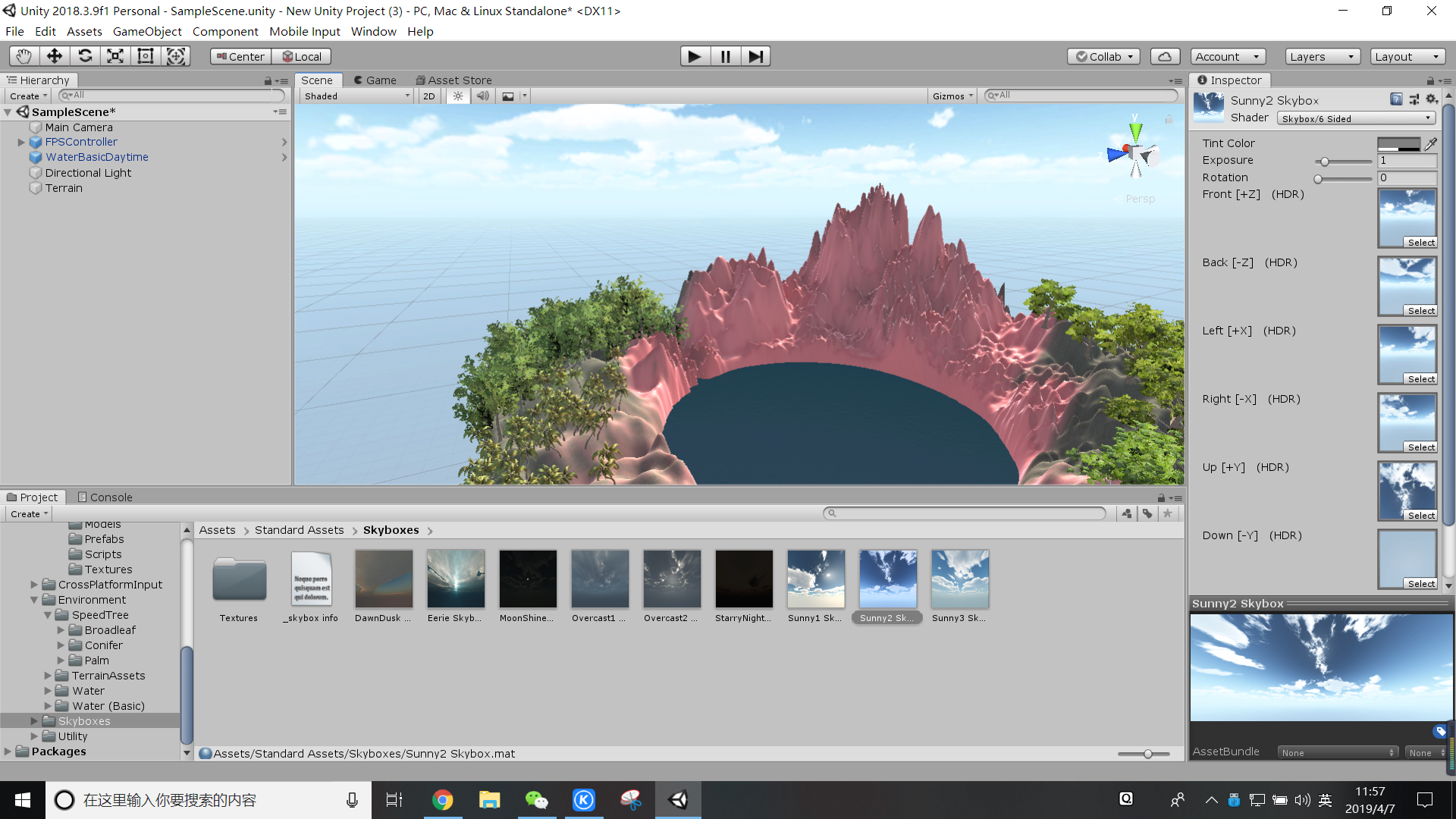
Task: Toggle pivot Center mode button
Action: (x=240, y=56)
